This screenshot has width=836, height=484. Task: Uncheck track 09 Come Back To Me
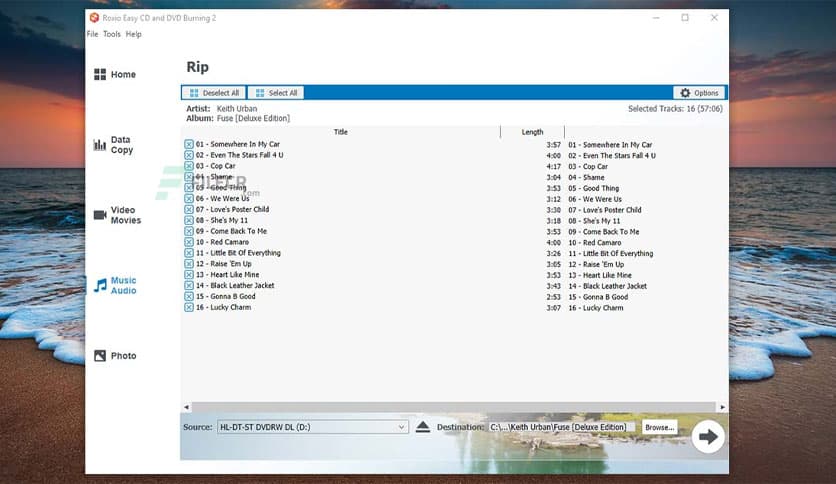pyautogui.click(x=189, y=231)
